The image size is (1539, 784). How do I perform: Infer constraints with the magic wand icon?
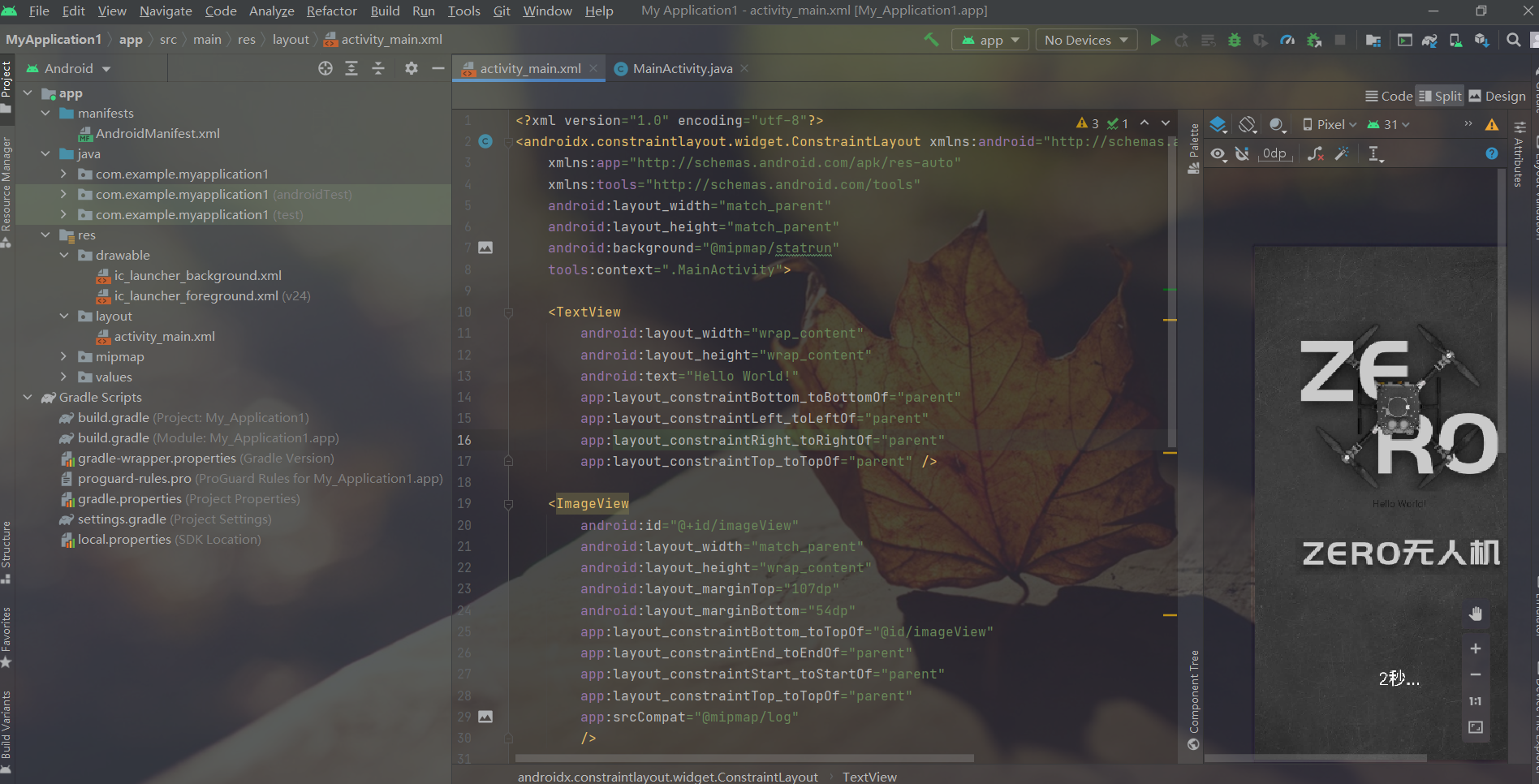click(x=1343, y=153)
